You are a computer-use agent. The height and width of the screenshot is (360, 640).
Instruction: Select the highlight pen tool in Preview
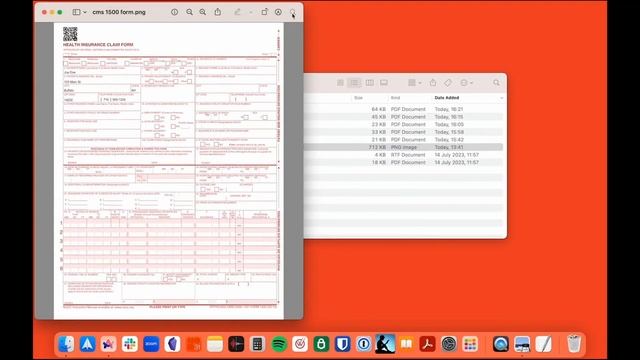point(237,12)
